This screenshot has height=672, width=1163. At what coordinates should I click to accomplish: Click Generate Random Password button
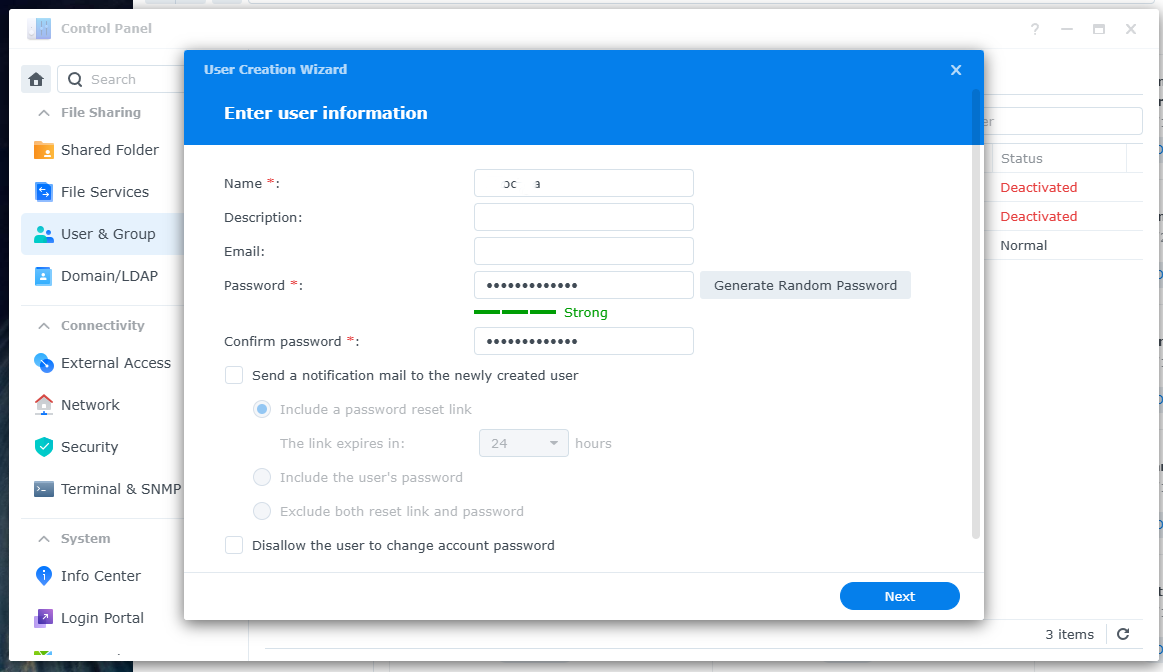[x=805, y=285]
